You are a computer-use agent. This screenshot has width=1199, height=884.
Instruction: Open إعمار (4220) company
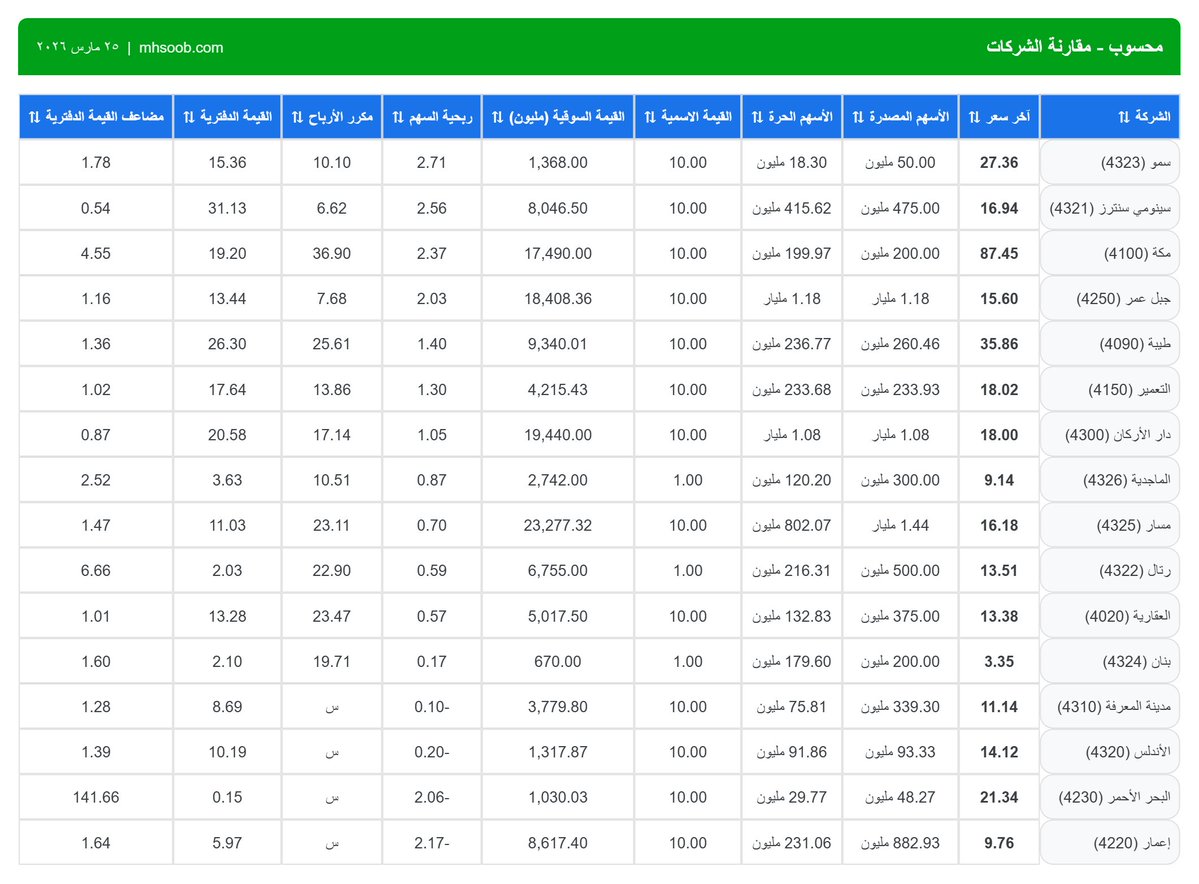click(1110, 843)
